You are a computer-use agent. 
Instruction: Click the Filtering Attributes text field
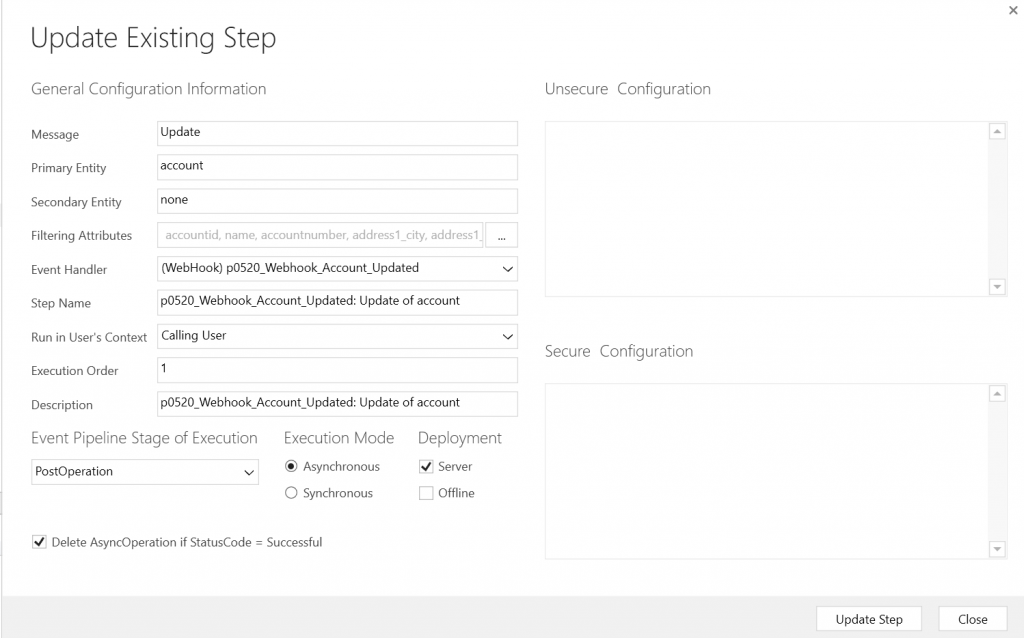coord(320,235)
